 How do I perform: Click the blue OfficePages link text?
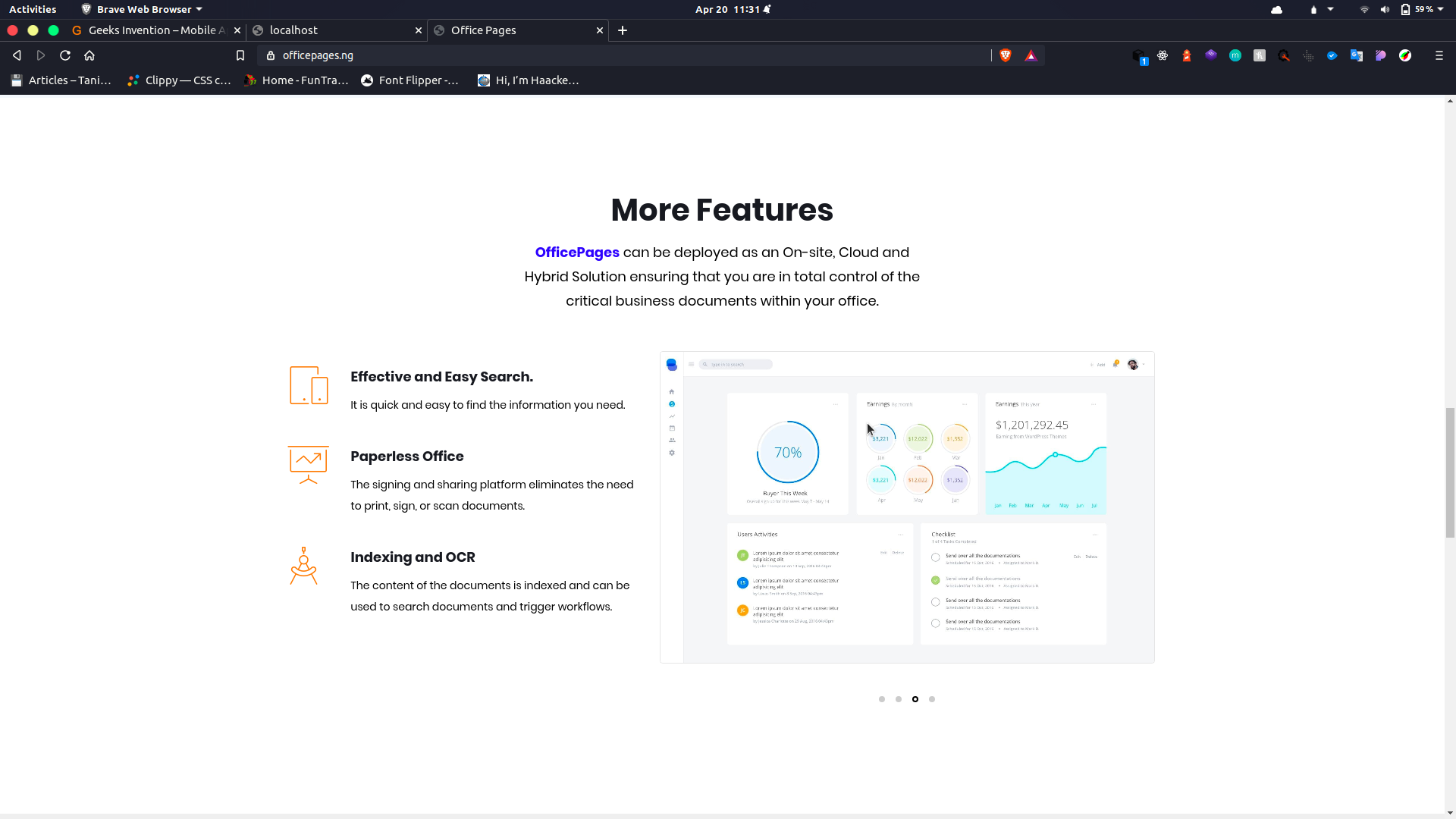tap(577, 253)
